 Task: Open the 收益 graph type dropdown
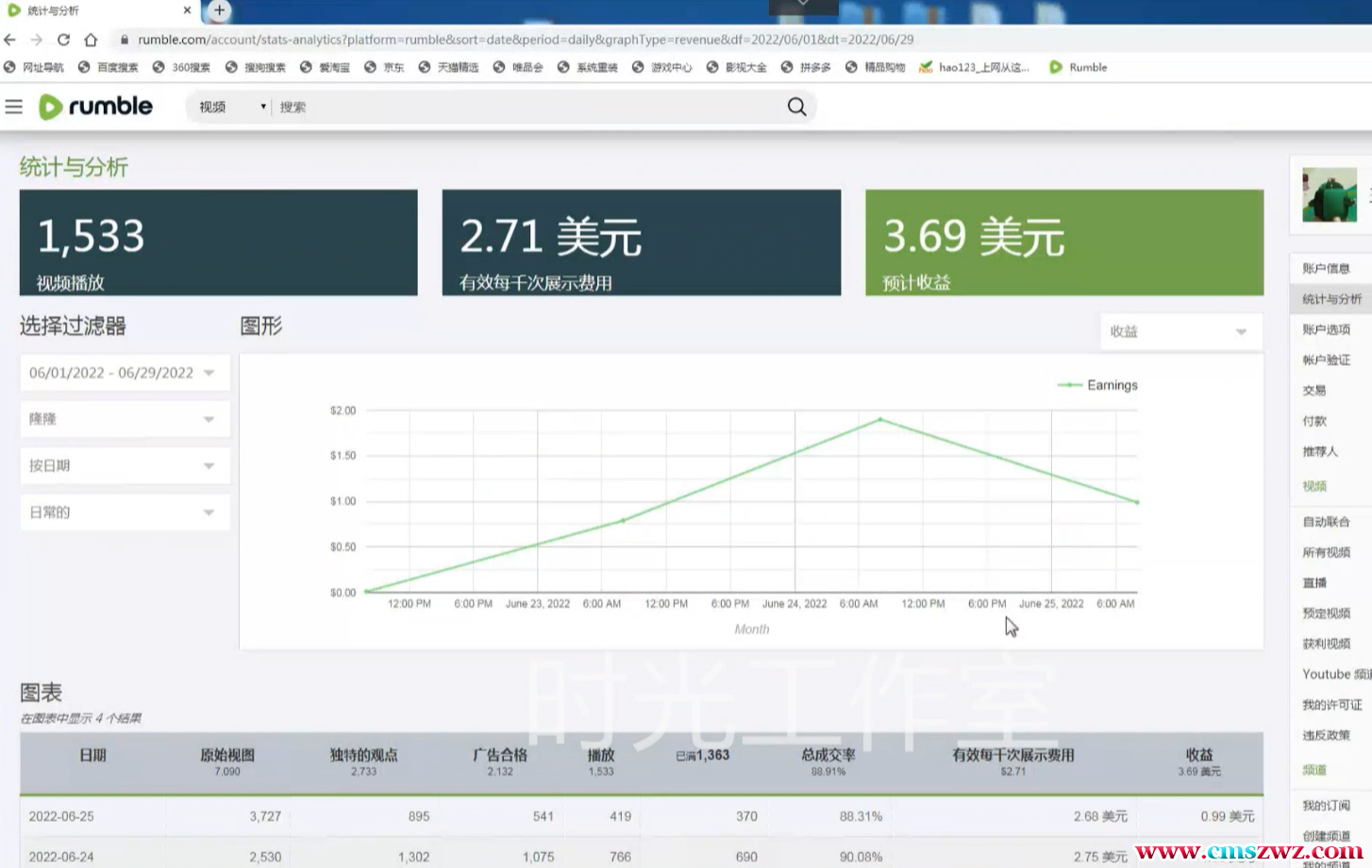pos(1180,331)
